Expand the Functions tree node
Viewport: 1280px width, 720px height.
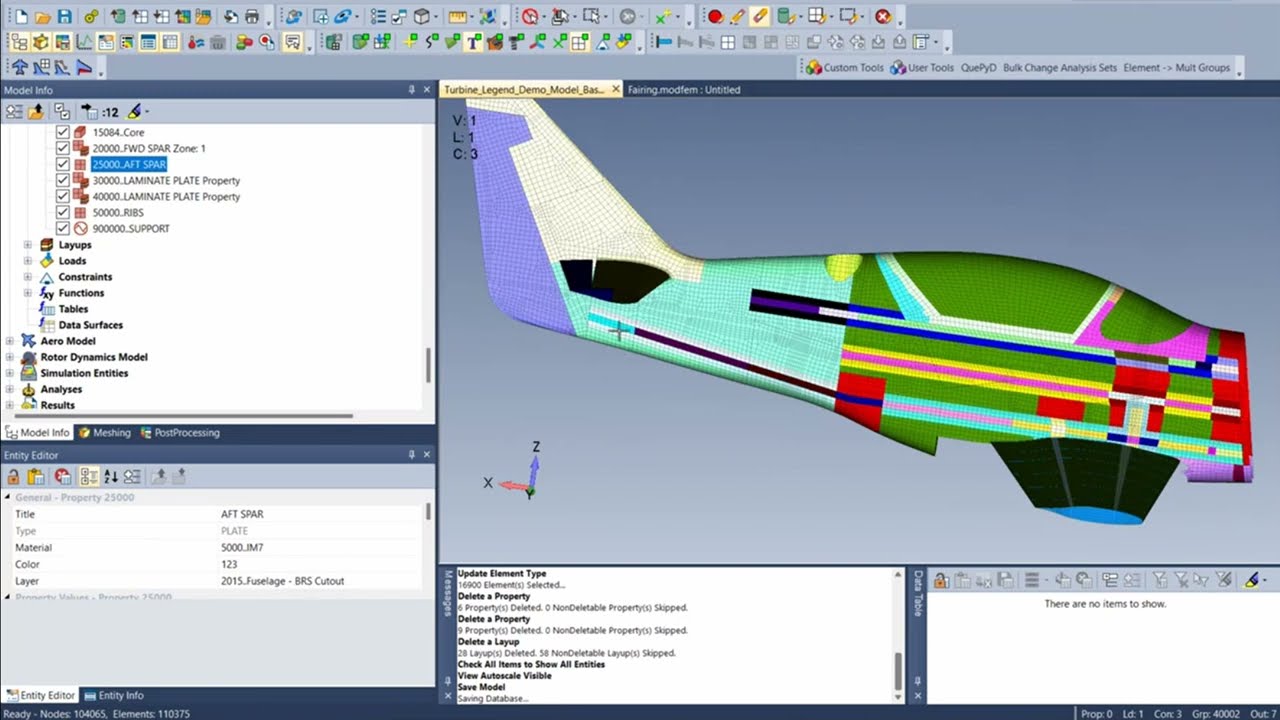[x=28, y=293]
